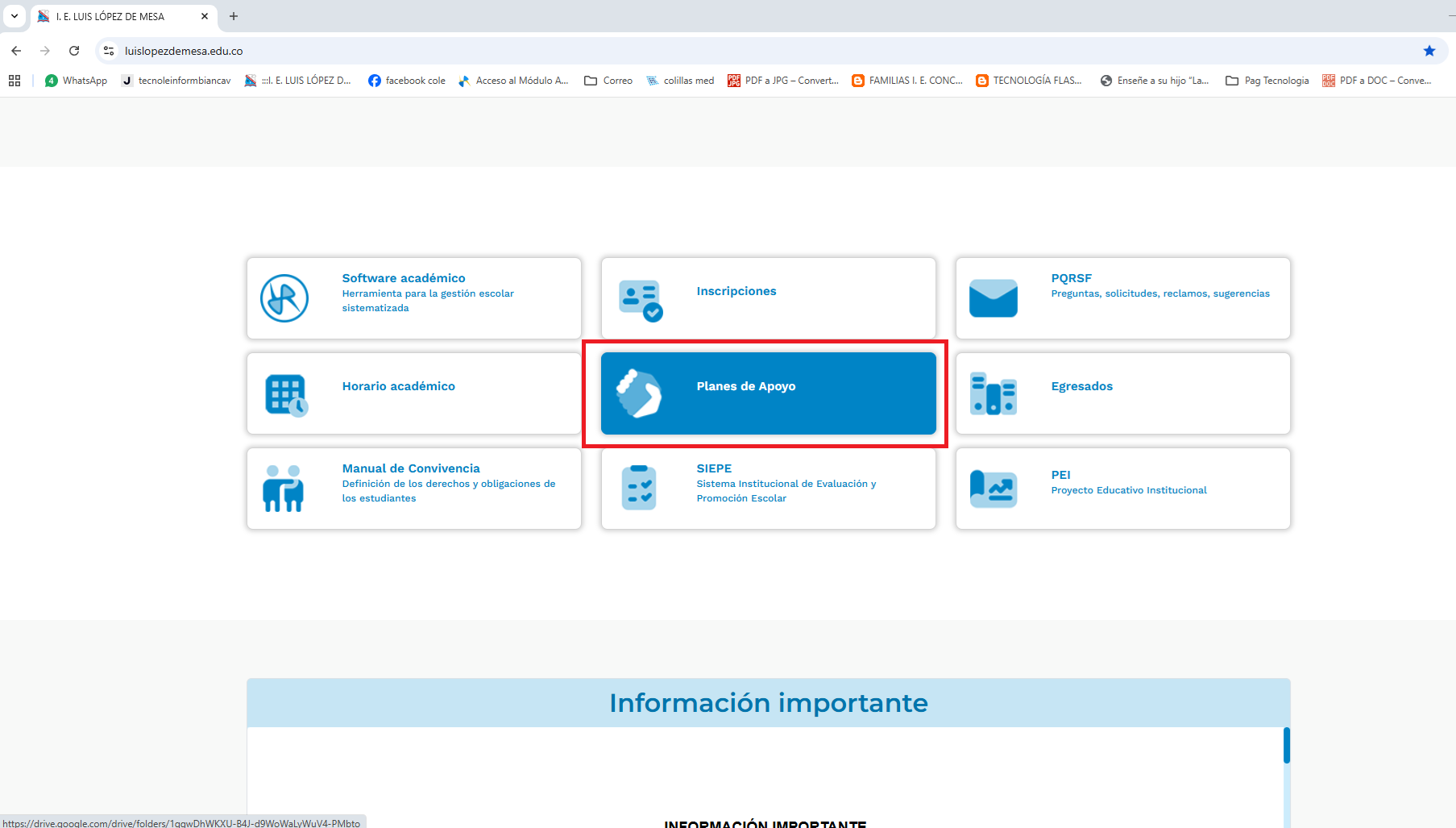Bookmark star icon in address bar
The height and width of the screenshot is (828, 1456).
pyautogui.click(x=1429, y=51)
